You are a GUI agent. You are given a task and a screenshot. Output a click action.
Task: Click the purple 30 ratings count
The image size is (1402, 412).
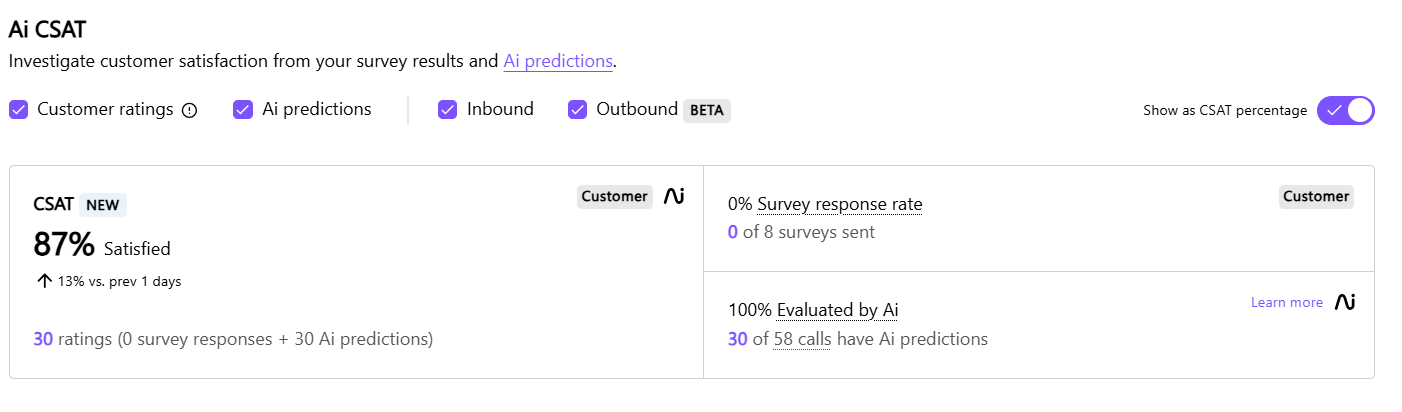43,339
